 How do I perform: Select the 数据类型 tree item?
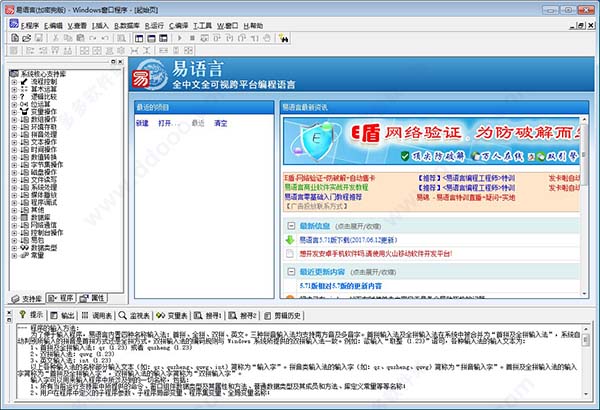point(43,248)
